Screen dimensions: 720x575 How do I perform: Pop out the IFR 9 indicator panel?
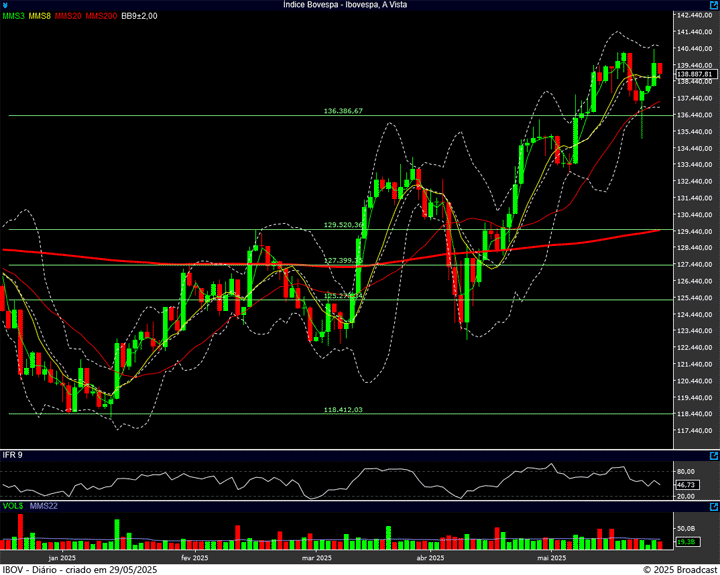(714, 456)
